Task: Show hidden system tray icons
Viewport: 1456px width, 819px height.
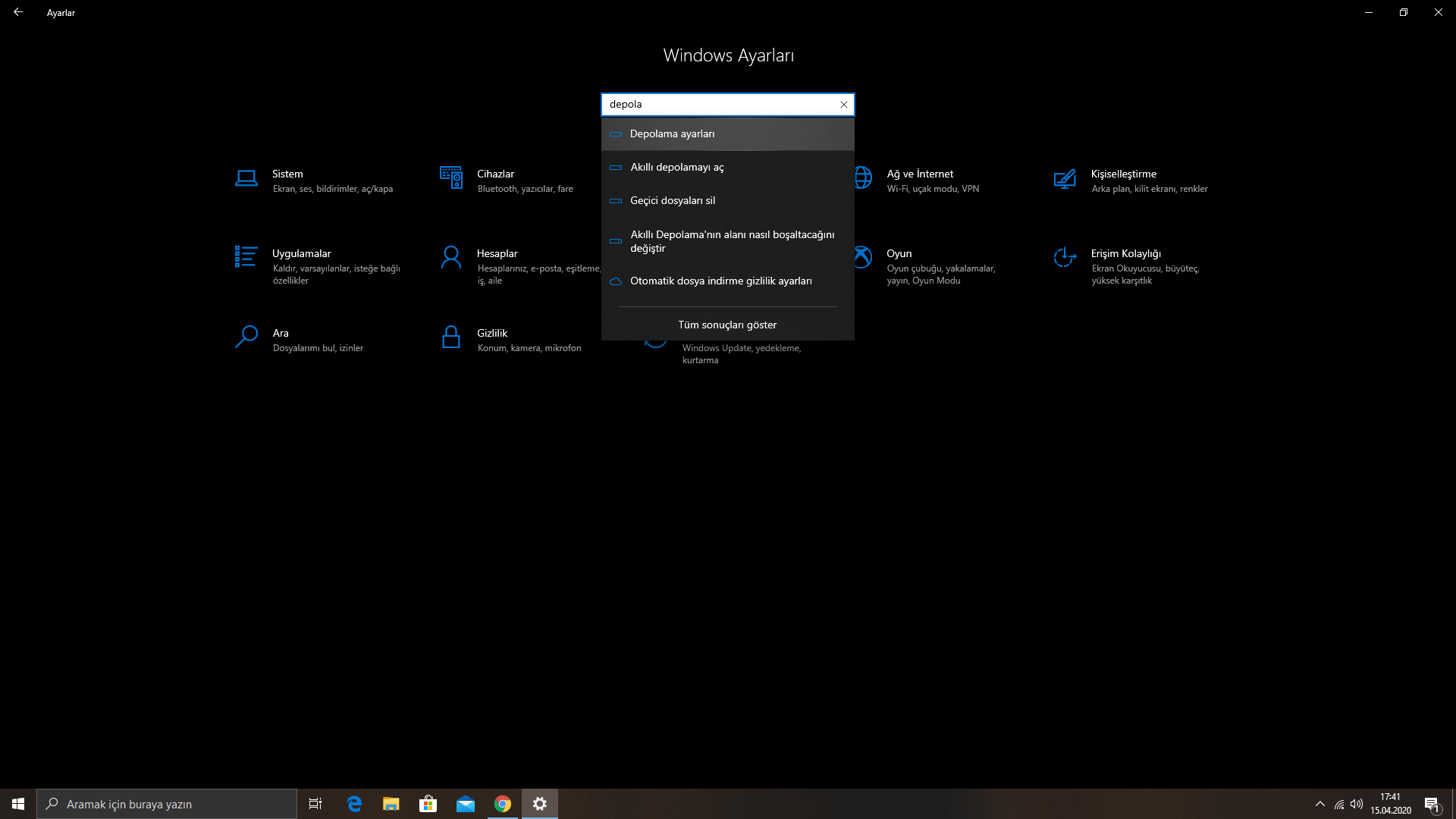Action: tap(1319, 804)
